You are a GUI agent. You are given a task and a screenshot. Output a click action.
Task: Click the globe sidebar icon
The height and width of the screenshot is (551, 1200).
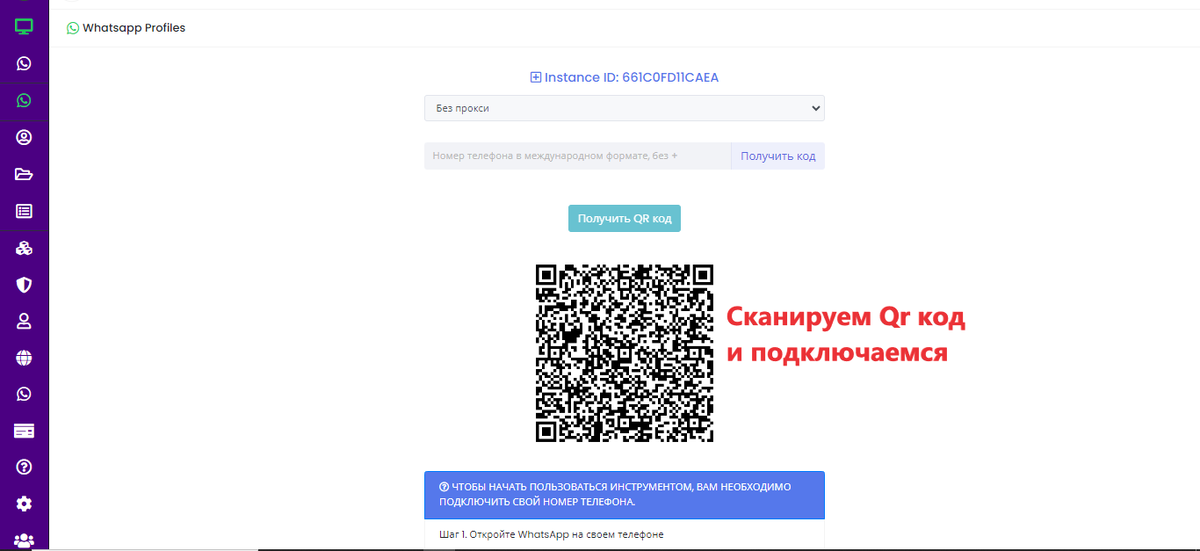[24, 357]
